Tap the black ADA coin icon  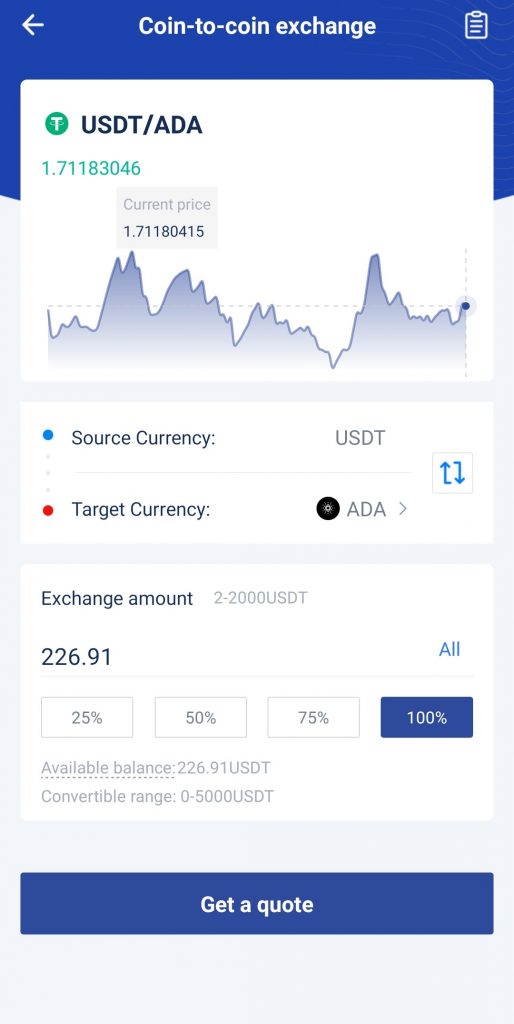pos(328,509)
